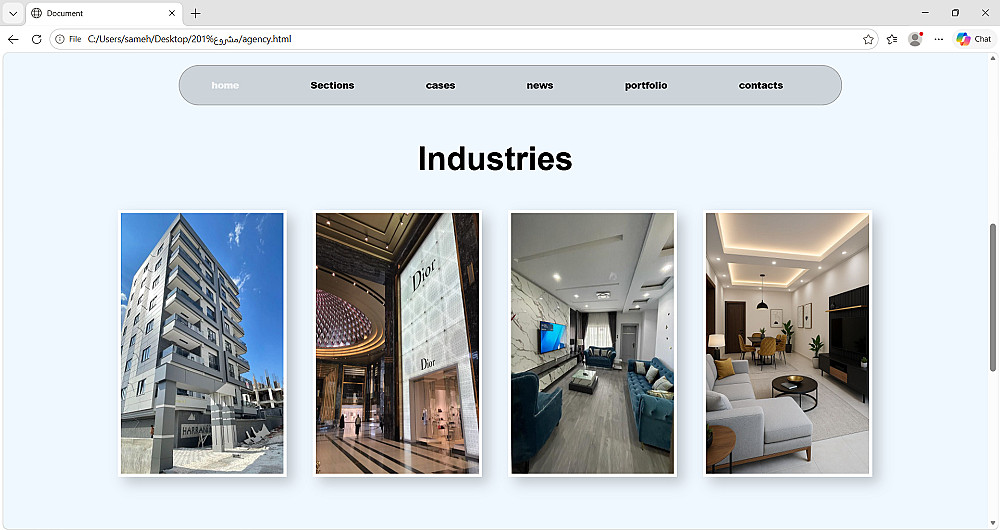Click the address bar showing agency.html

pyautogui.click(x=464, y=39)
